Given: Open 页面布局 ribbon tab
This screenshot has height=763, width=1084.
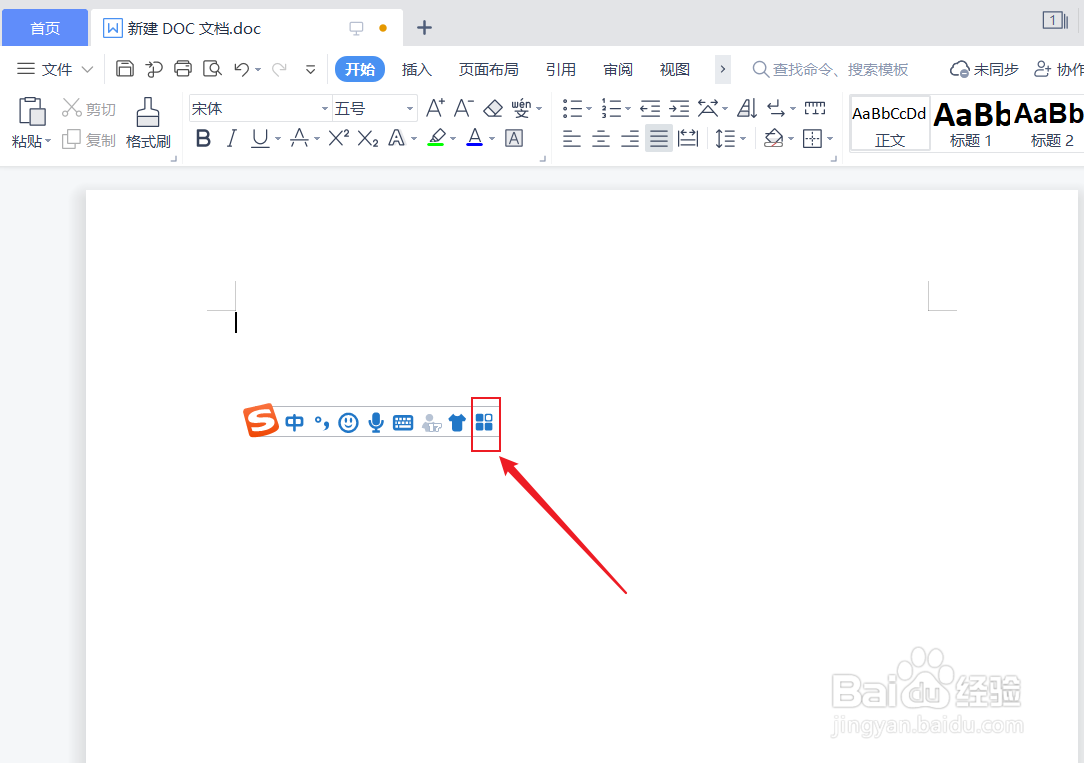Looking at the screenshot, I should [489, 69].
